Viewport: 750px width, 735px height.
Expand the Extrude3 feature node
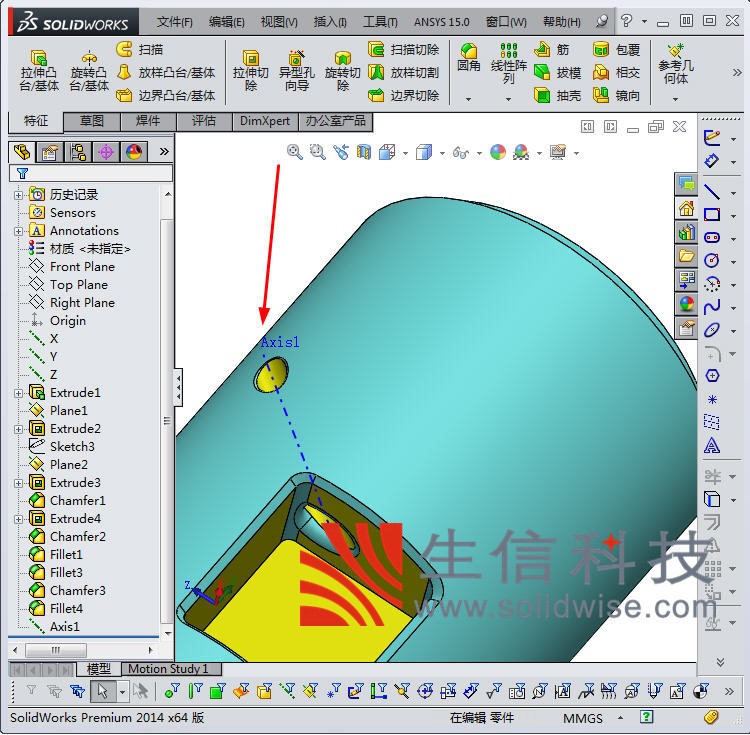click(x=18, y=483)
